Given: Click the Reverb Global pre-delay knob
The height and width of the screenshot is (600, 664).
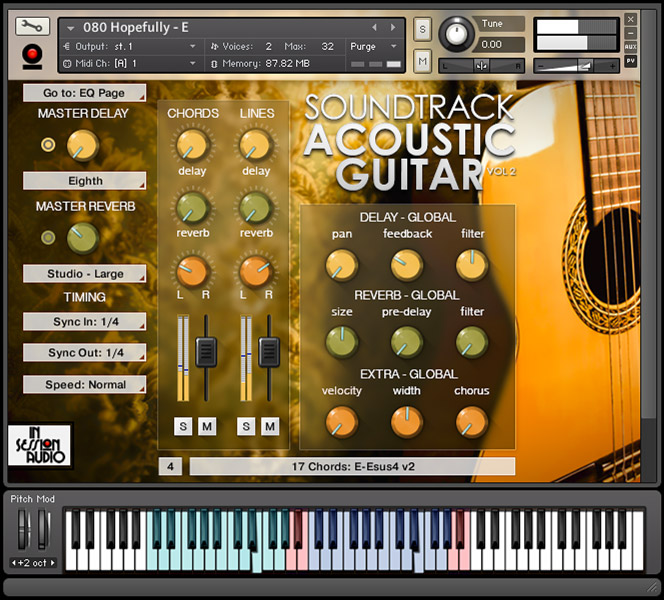Looking at the screenshot, I should [x=407, y=342].
